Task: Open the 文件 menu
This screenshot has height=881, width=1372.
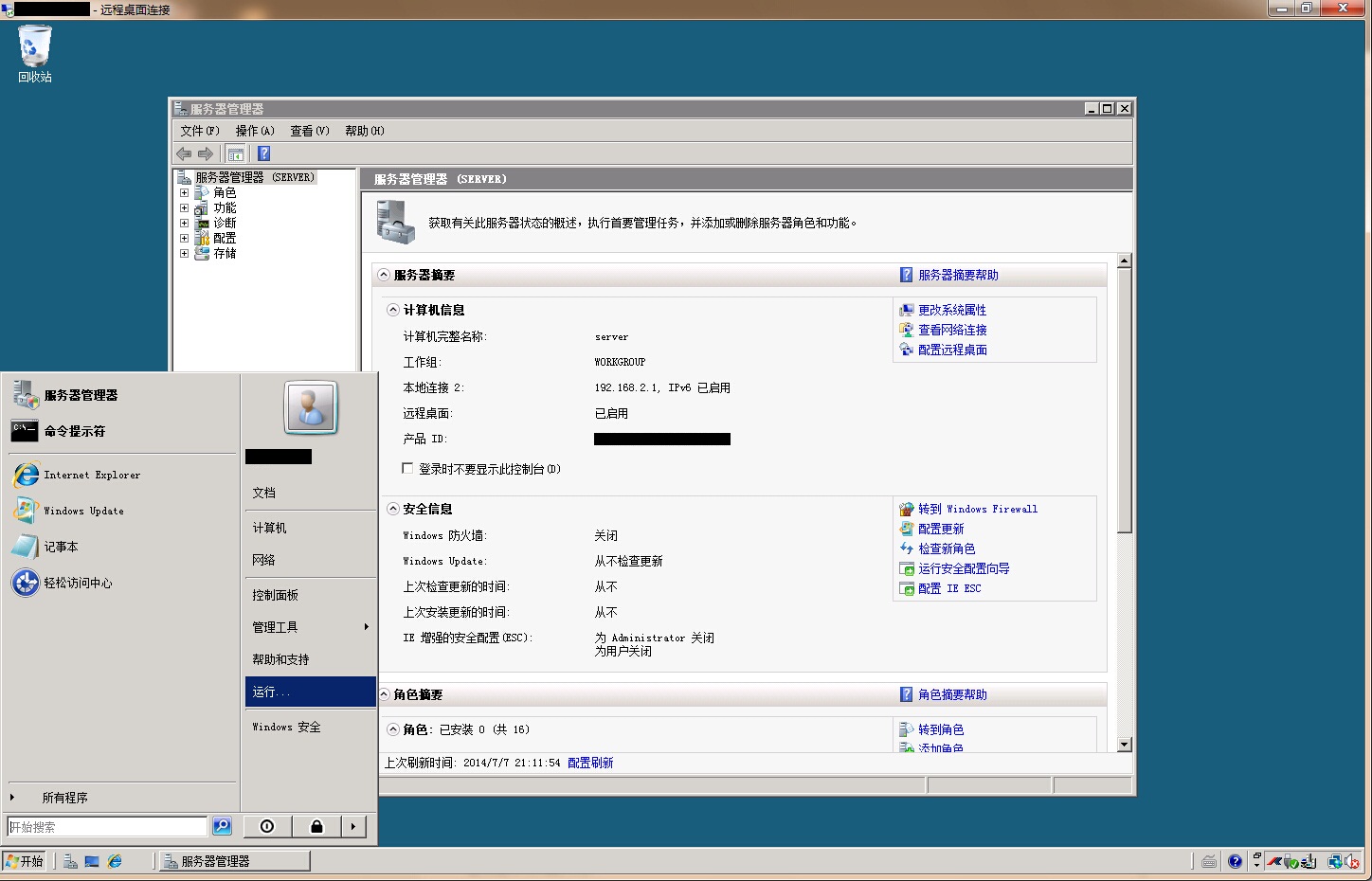Action: click(x=200, y=131)
